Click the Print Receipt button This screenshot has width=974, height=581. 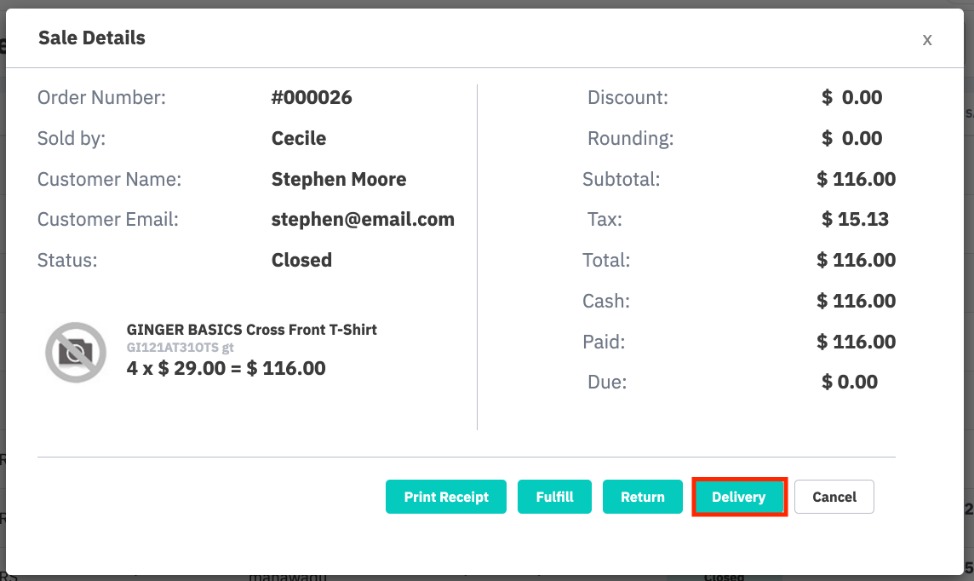point(446,497)
